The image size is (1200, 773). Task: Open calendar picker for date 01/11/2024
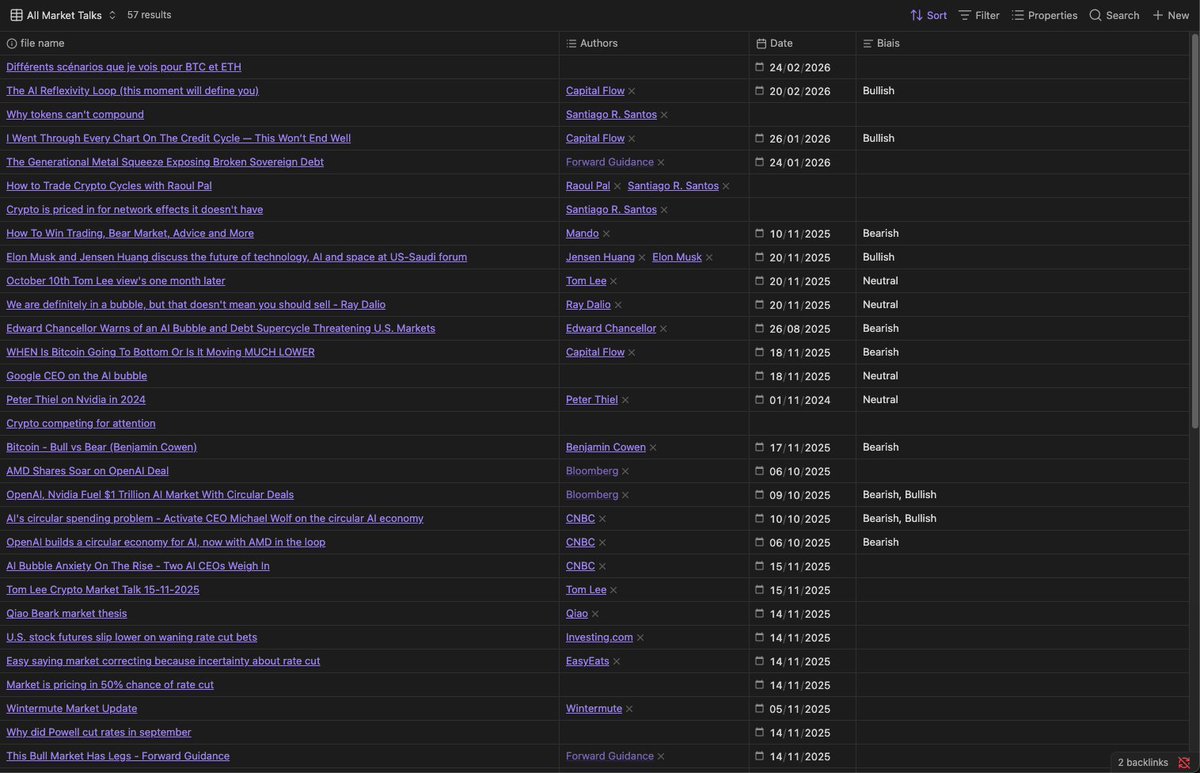point(760,400)
